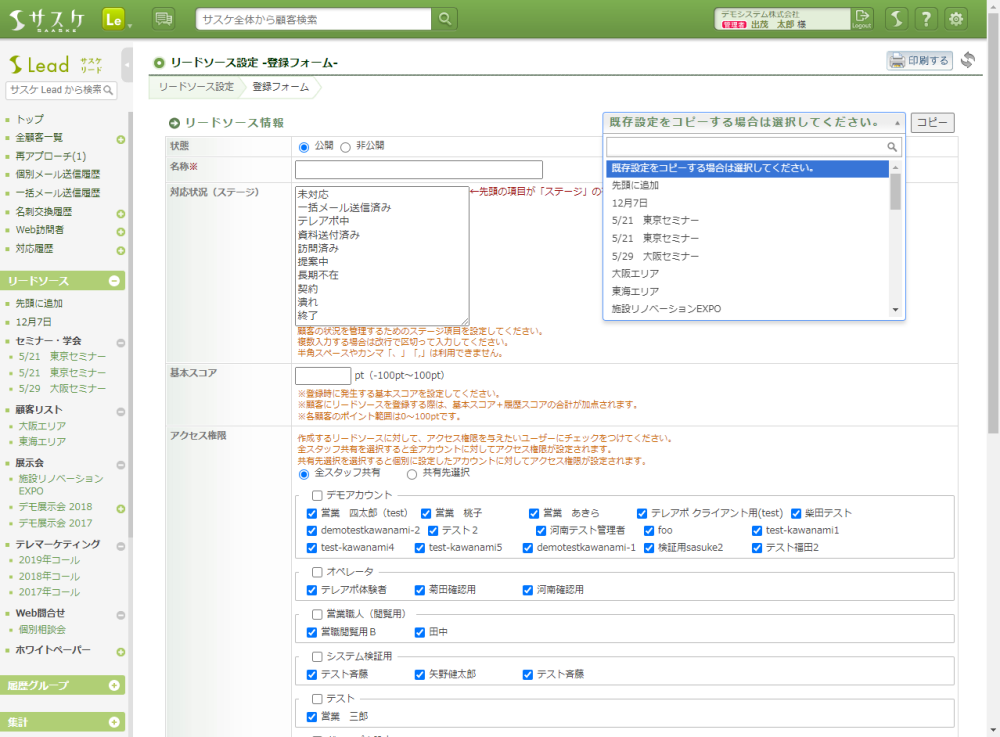Image resolution: width=1000 pixels, height=737 pixels.
Task: Select the 共有先選択 radio option
Action: (412, 474)
